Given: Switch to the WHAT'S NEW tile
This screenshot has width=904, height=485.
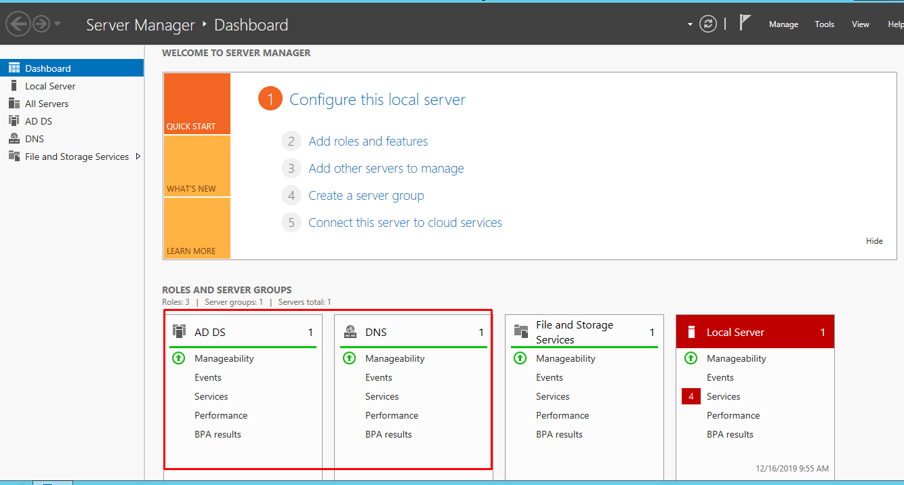Looking at the screenshot, I should pos(196,166).
